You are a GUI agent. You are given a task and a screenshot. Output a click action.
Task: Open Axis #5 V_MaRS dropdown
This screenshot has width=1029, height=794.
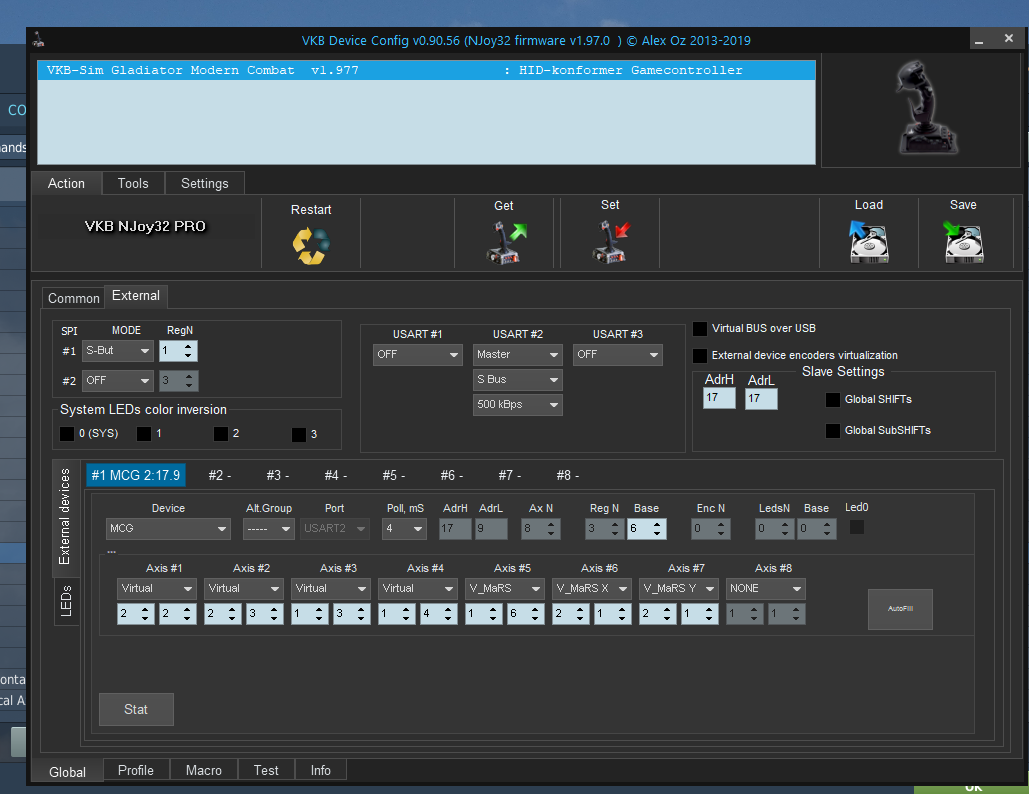tap(505, 589)
